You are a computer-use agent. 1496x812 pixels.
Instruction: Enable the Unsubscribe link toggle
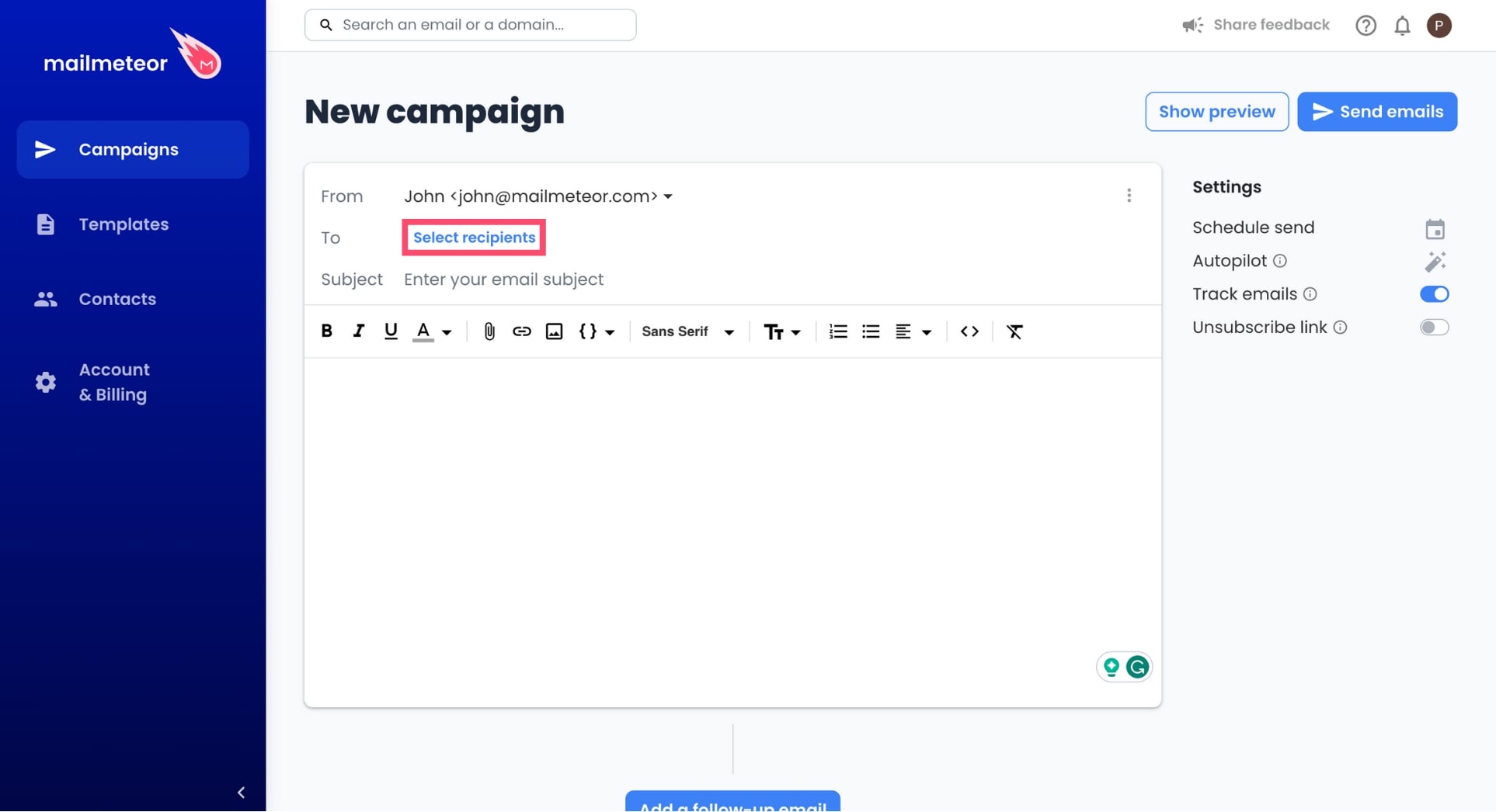(1434, 328)
